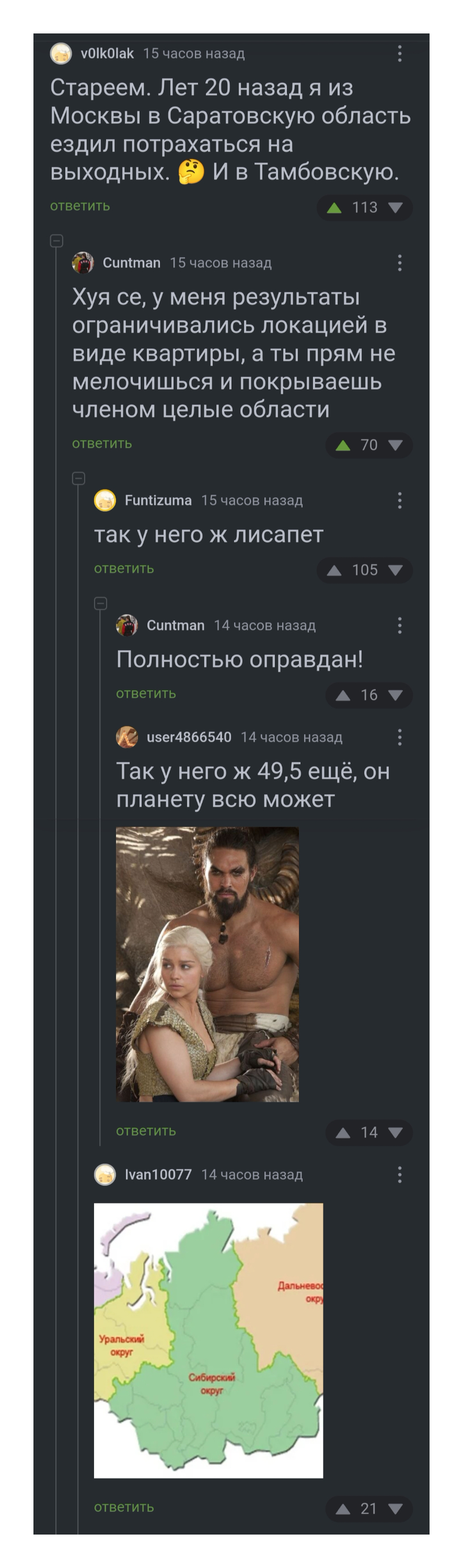Viewport: 463px width, 1568px height.
Task: Reply to Funtizuma's 'лисапет' comment
Action: pyautogui.click(x=123, y=568)
